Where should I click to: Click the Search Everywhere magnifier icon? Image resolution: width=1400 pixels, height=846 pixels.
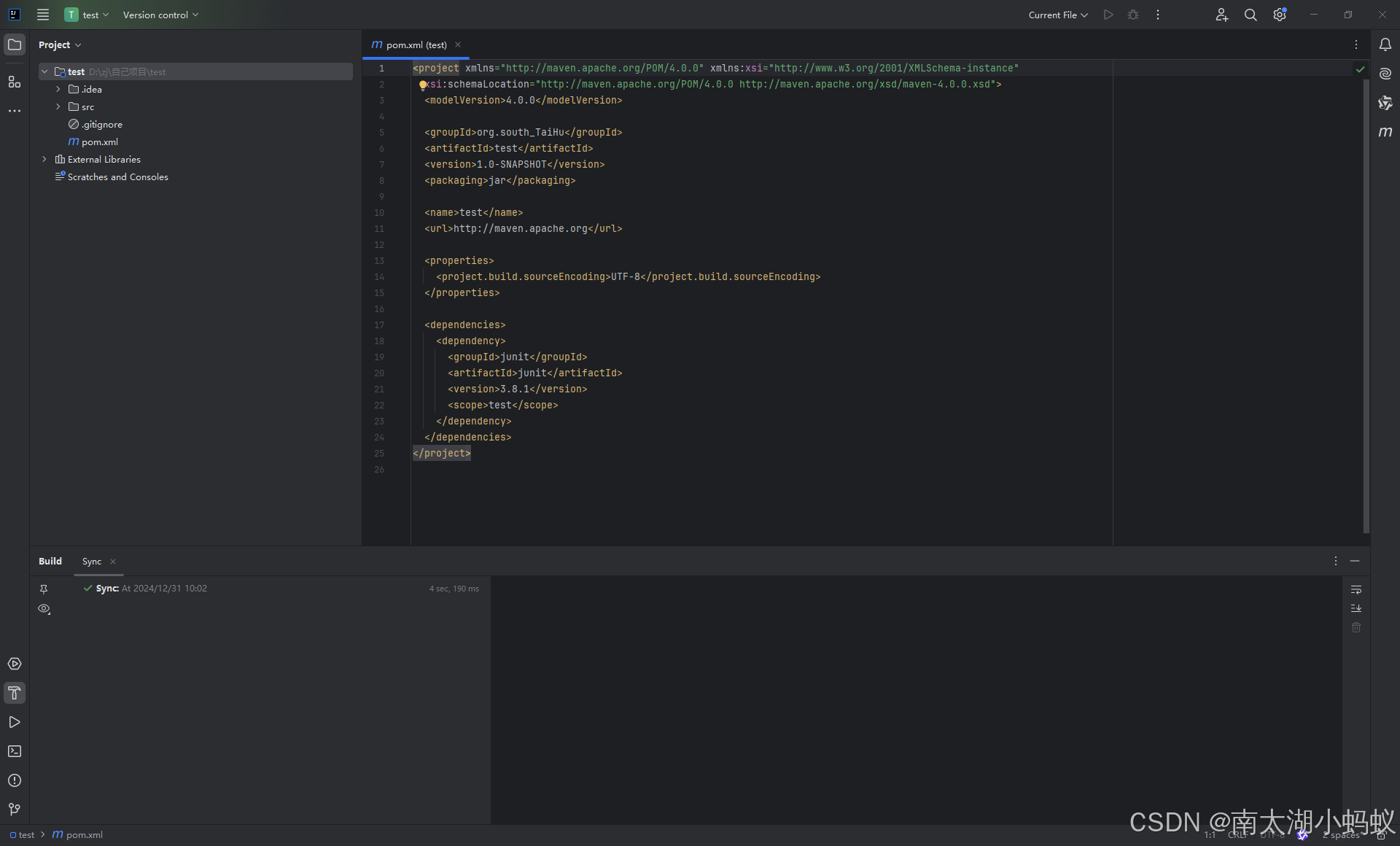point(1250,15)
